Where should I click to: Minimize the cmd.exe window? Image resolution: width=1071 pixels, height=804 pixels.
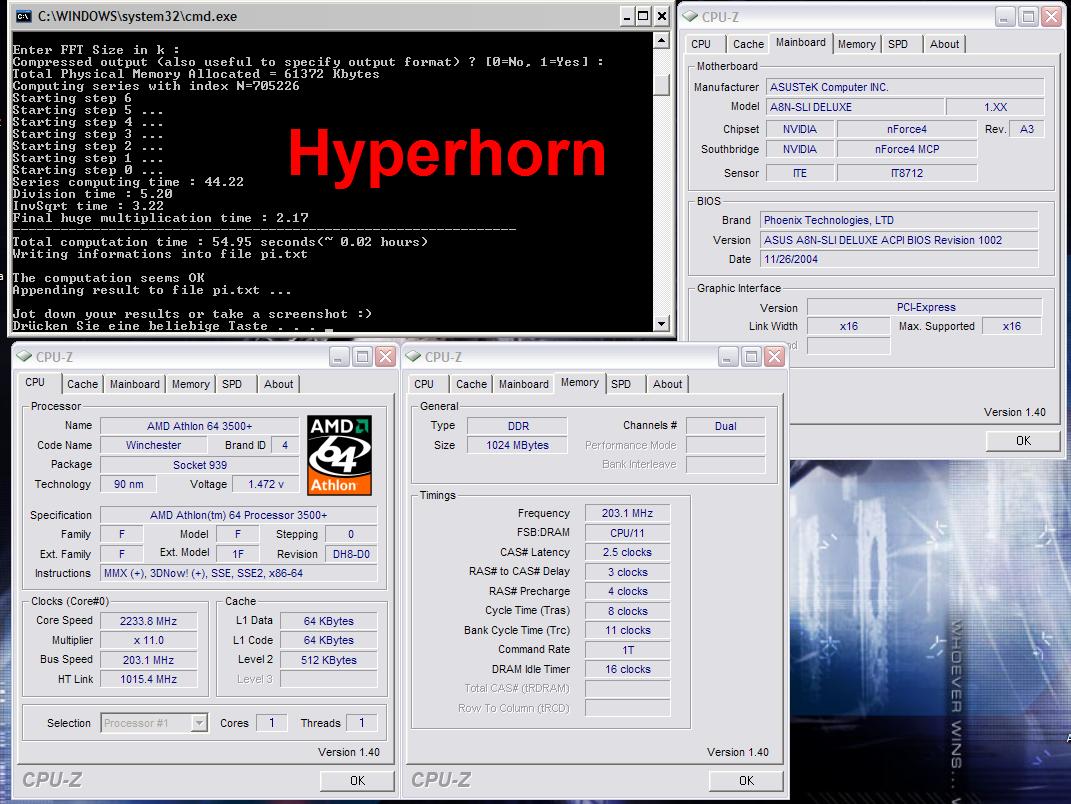point(626,16)
